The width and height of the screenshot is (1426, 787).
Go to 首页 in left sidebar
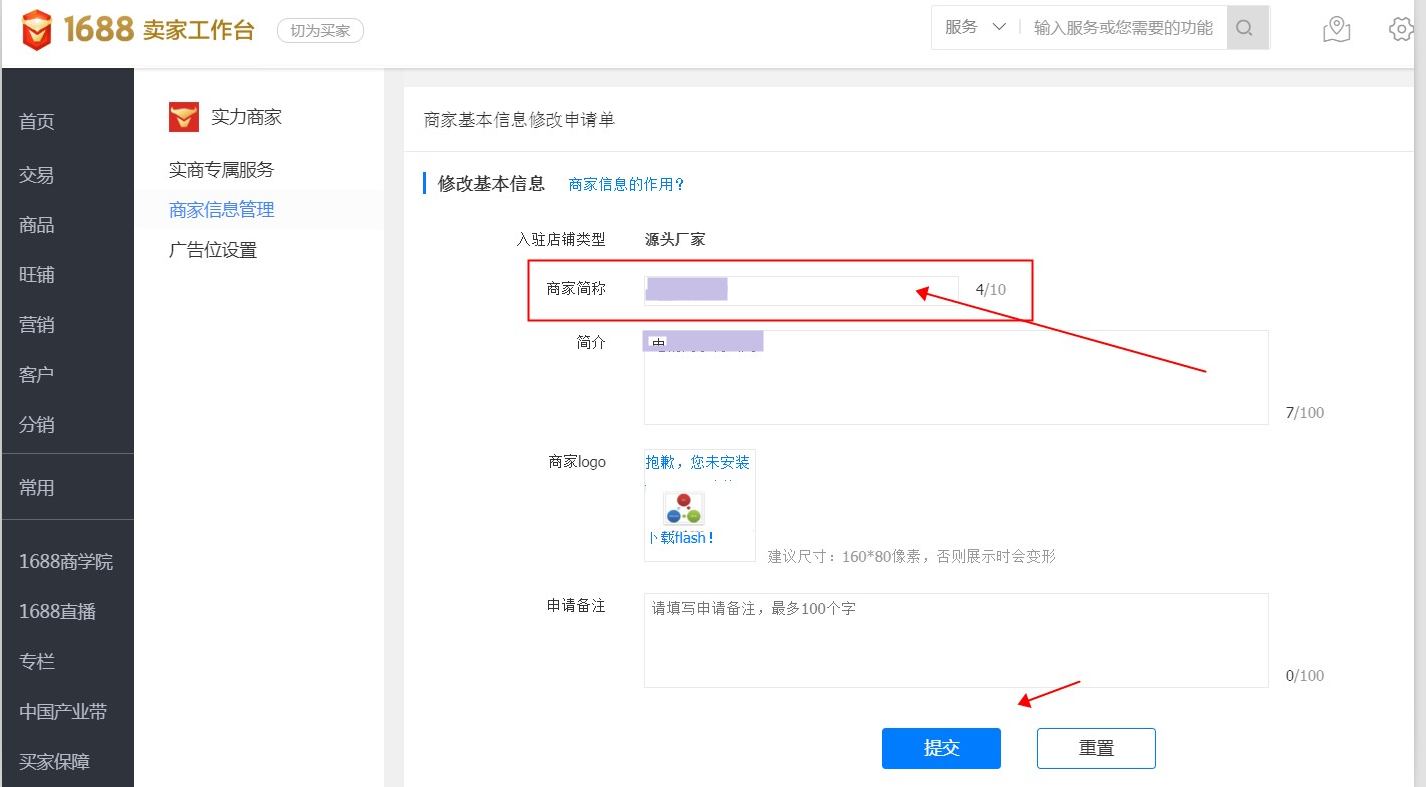coord(37,122)
